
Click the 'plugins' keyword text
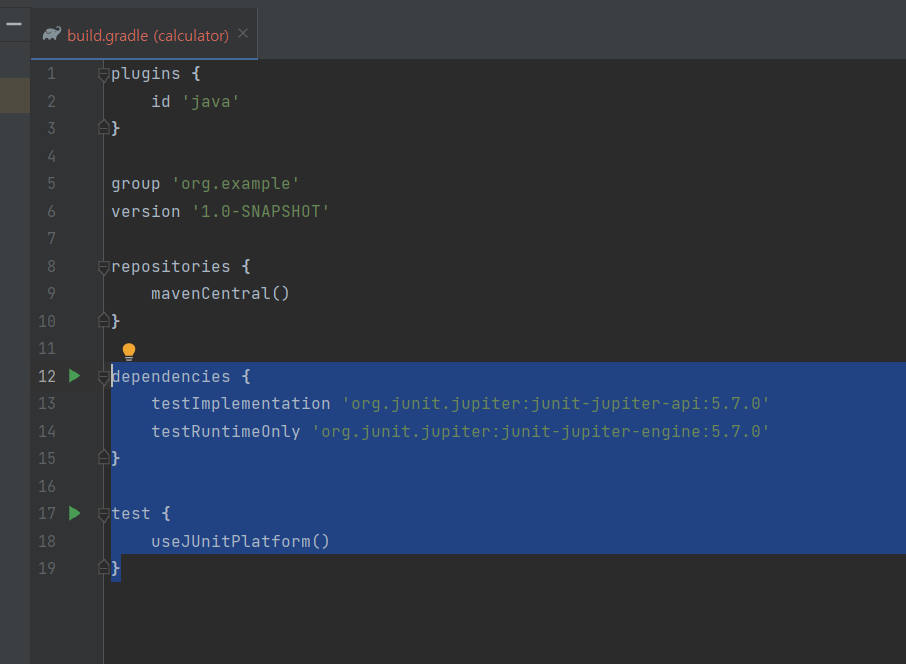146,74
